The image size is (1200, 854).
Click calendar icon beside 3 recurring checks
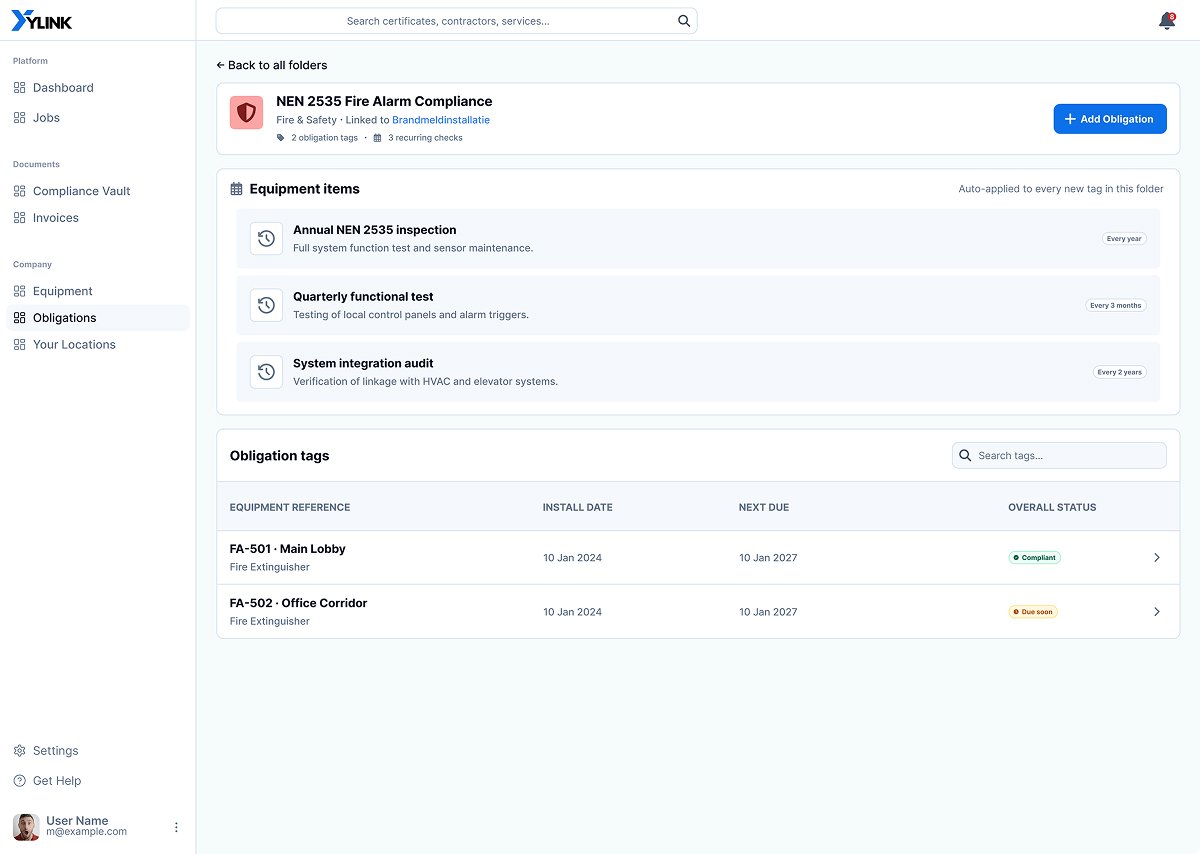377,138
